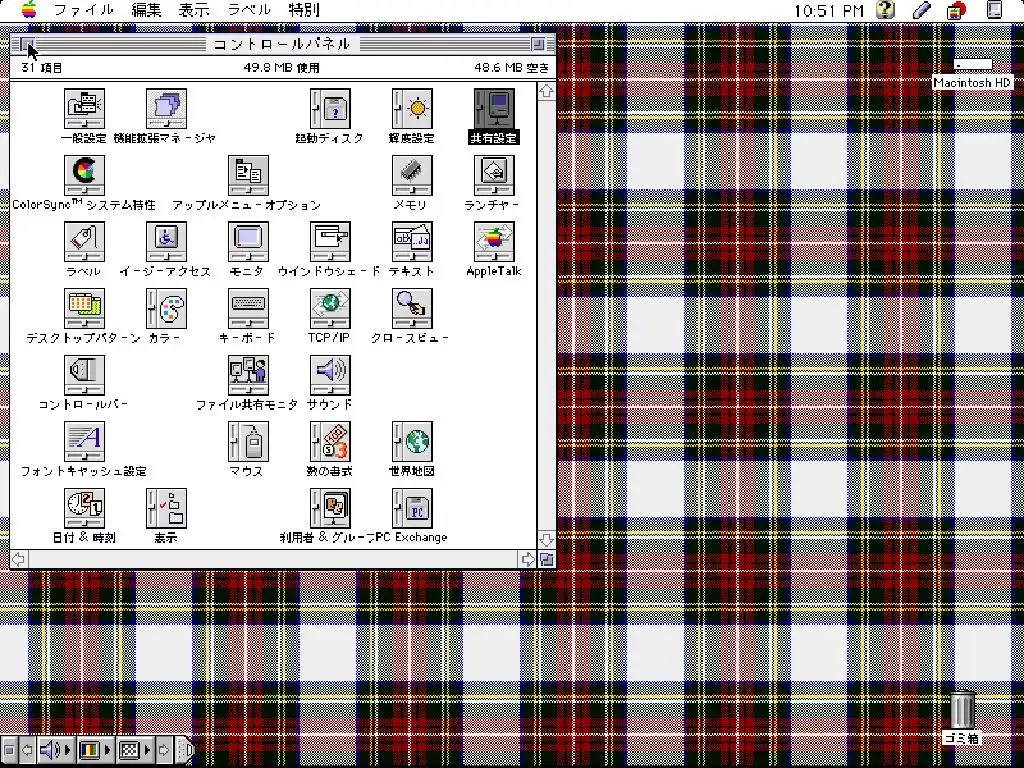Open the 表示 menu in menu bar
The height and width of the screenshot is (768, 1024).
pyautogui.click(x=194, y=10)
